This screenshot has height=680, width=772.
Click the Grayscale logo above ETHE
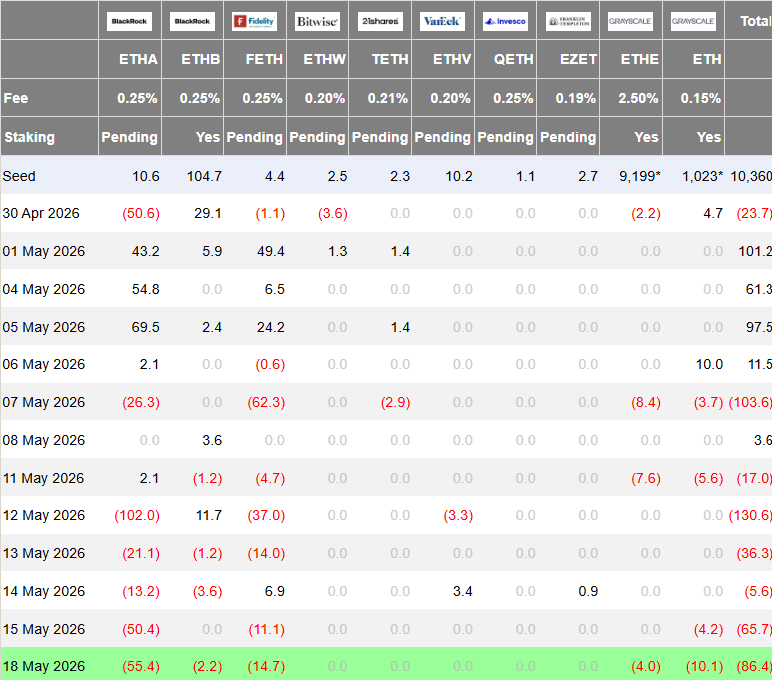click(630, 21)
